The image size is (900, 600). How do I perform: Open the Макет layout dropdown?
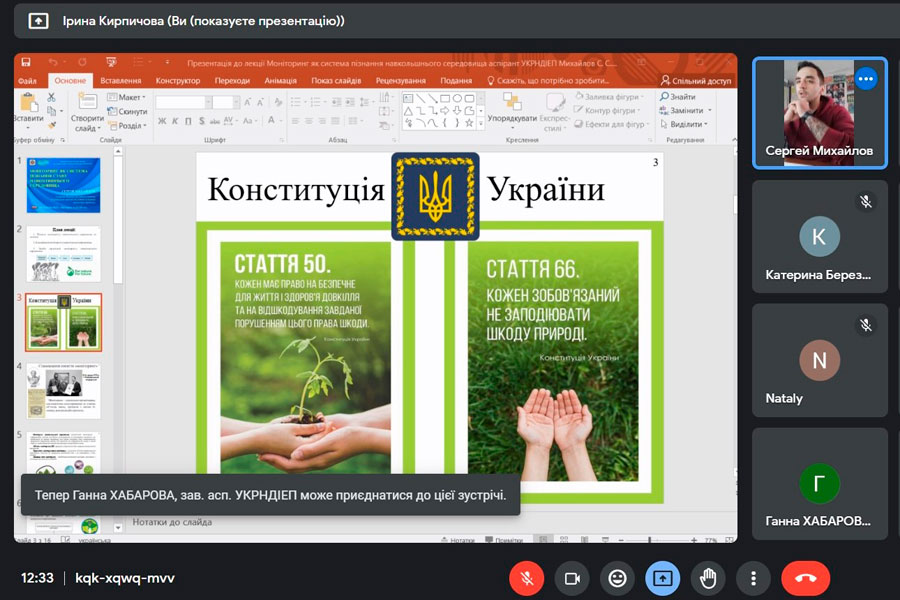tap(131, 97)
